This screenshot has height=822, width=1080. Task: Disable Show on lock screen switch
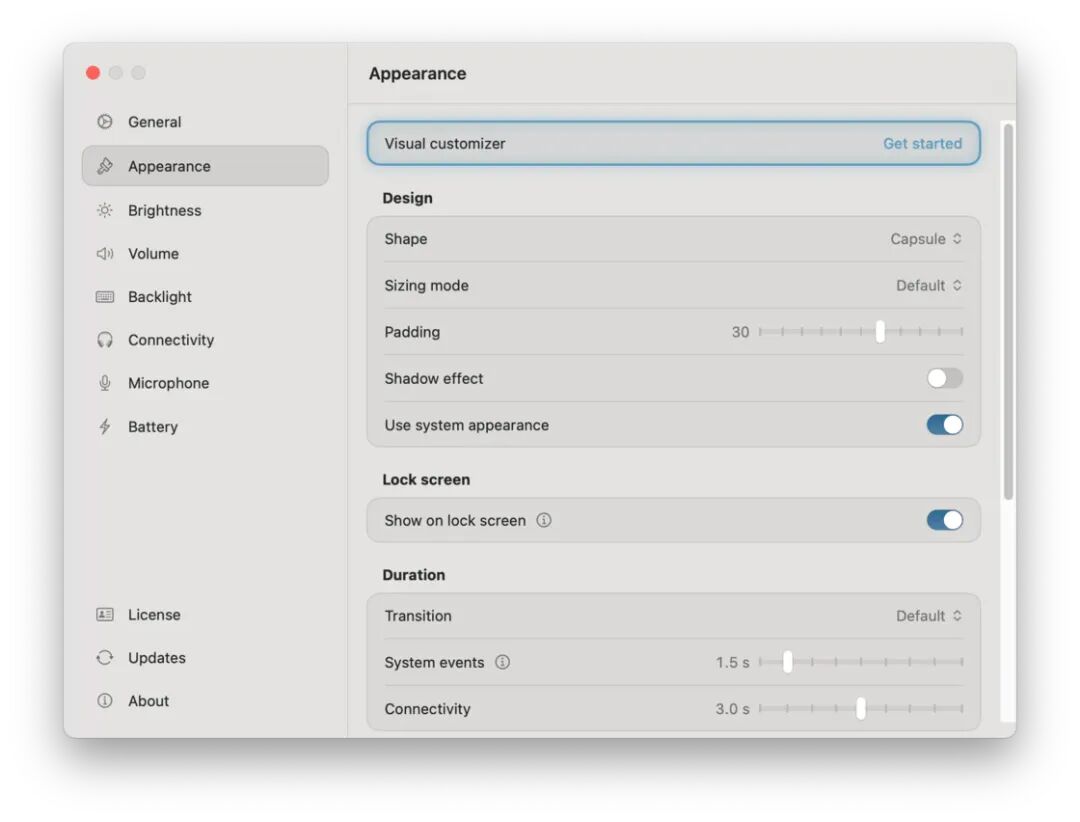[944, 520]
